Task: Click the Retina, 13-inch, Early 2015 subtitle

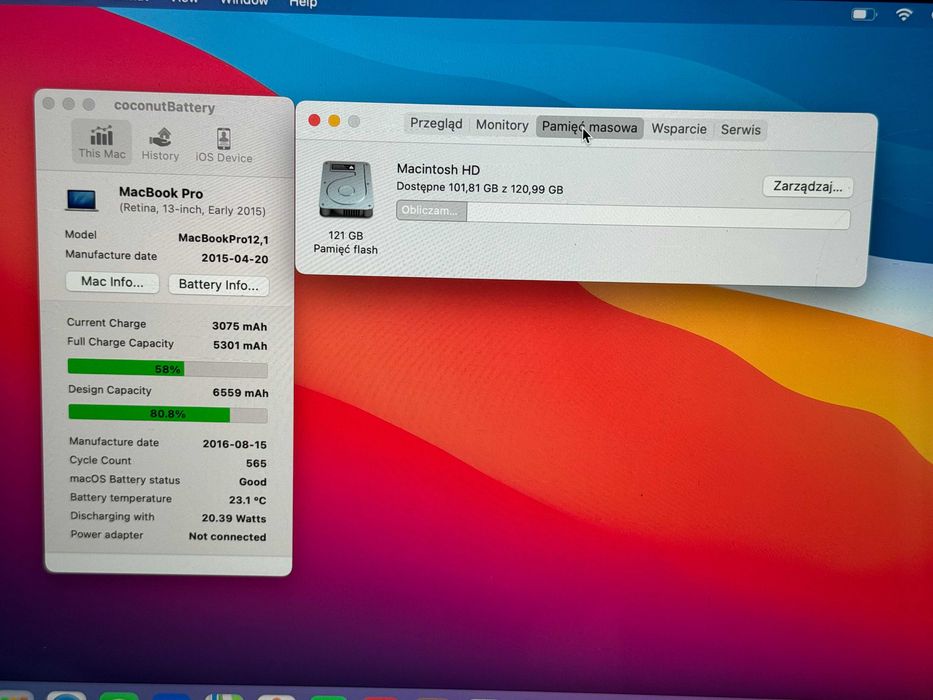Action: (x=192, y=209)
